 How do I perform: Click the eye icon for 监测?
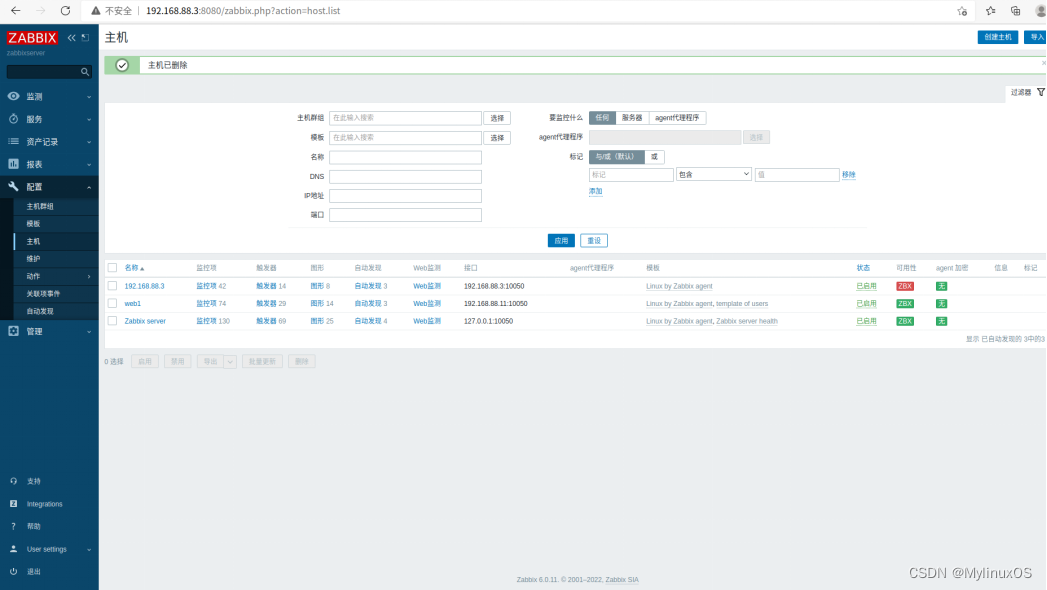(13, 96)
